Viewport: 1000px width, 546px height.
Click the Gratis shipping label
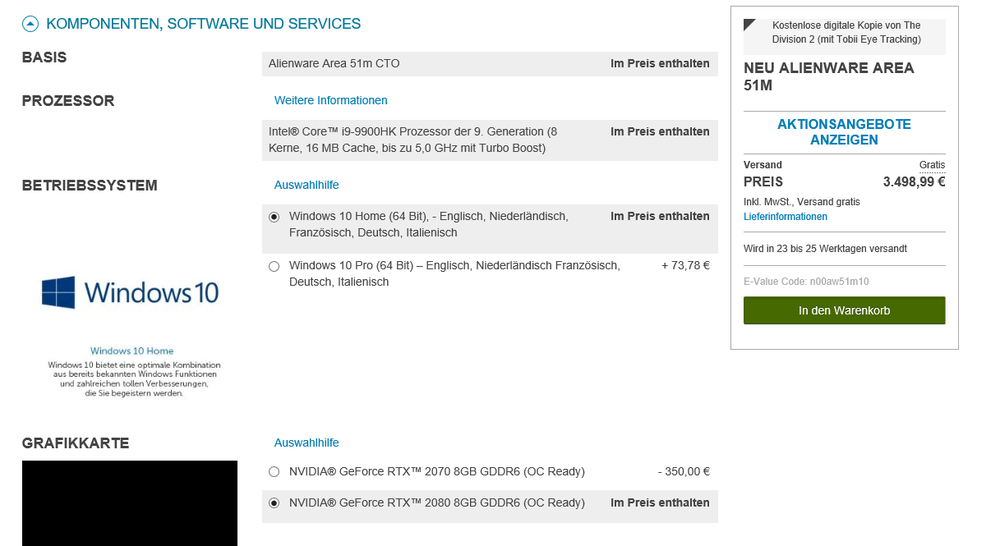point(931,165)
